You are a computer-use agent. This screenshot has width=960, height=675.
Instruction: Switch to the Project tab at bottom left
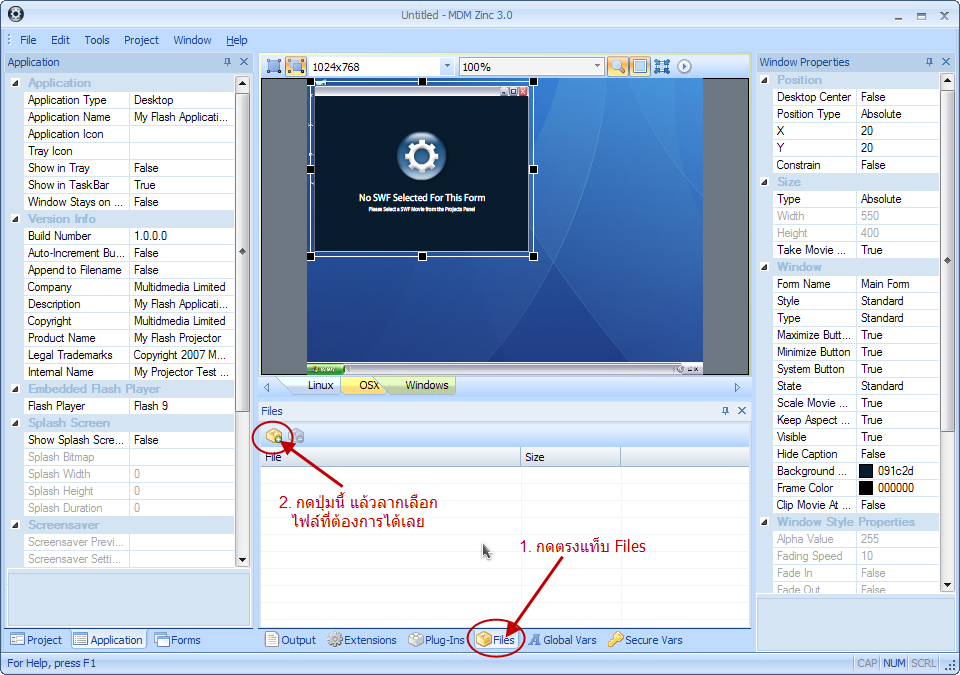[37, 640]
